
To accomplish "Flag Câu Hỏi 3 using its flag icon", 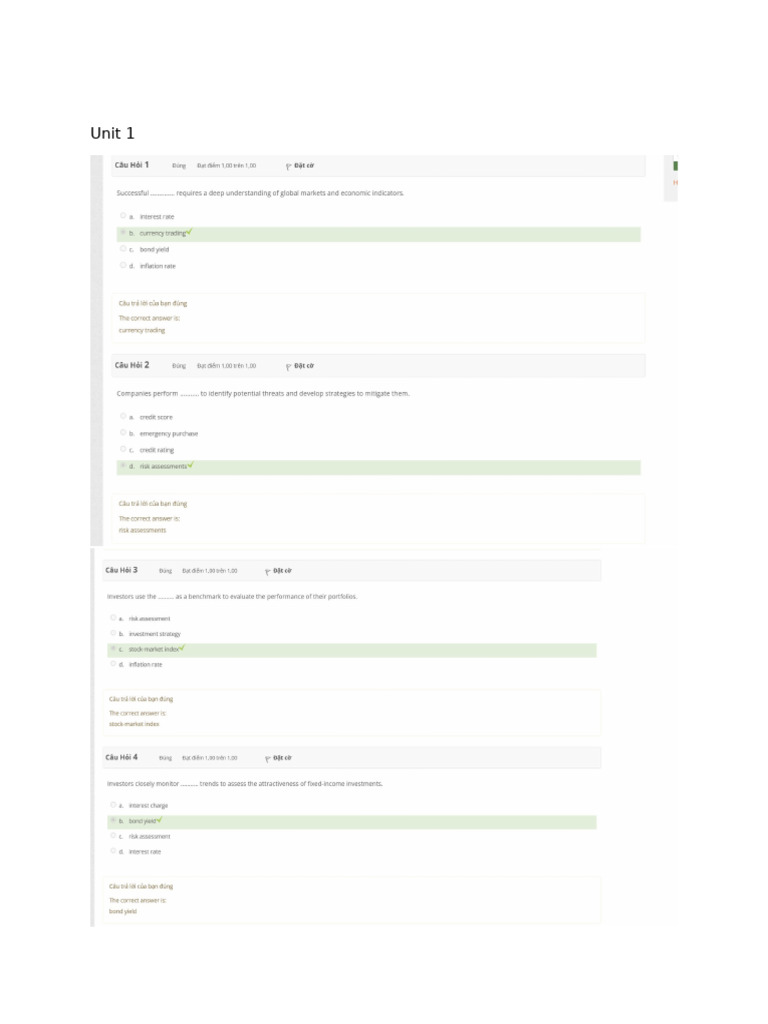I will click(268, 572).
